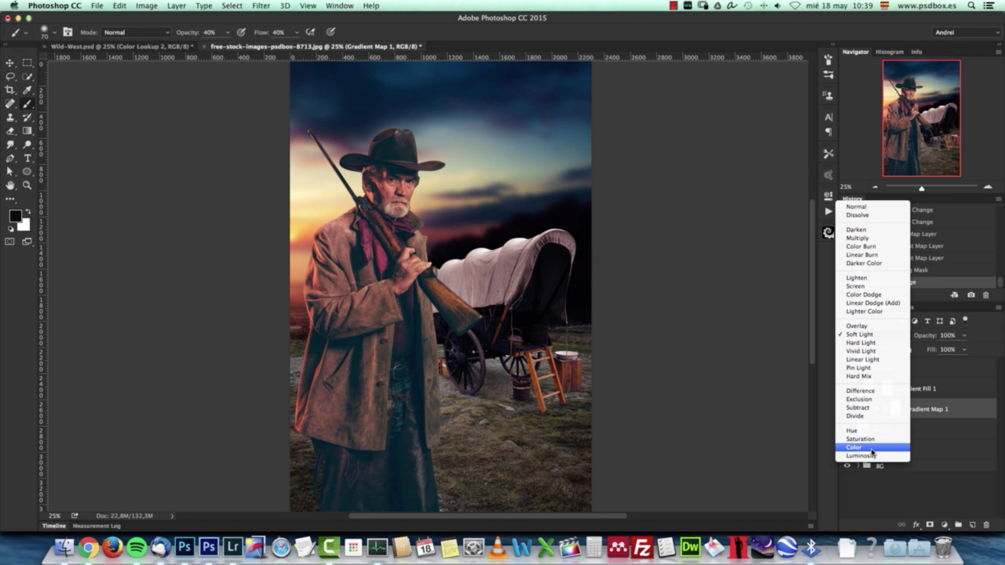Choose Multiply blend mode
Image resolution: width=1005 pixels, height=565 pixels.
click(872, 238)
